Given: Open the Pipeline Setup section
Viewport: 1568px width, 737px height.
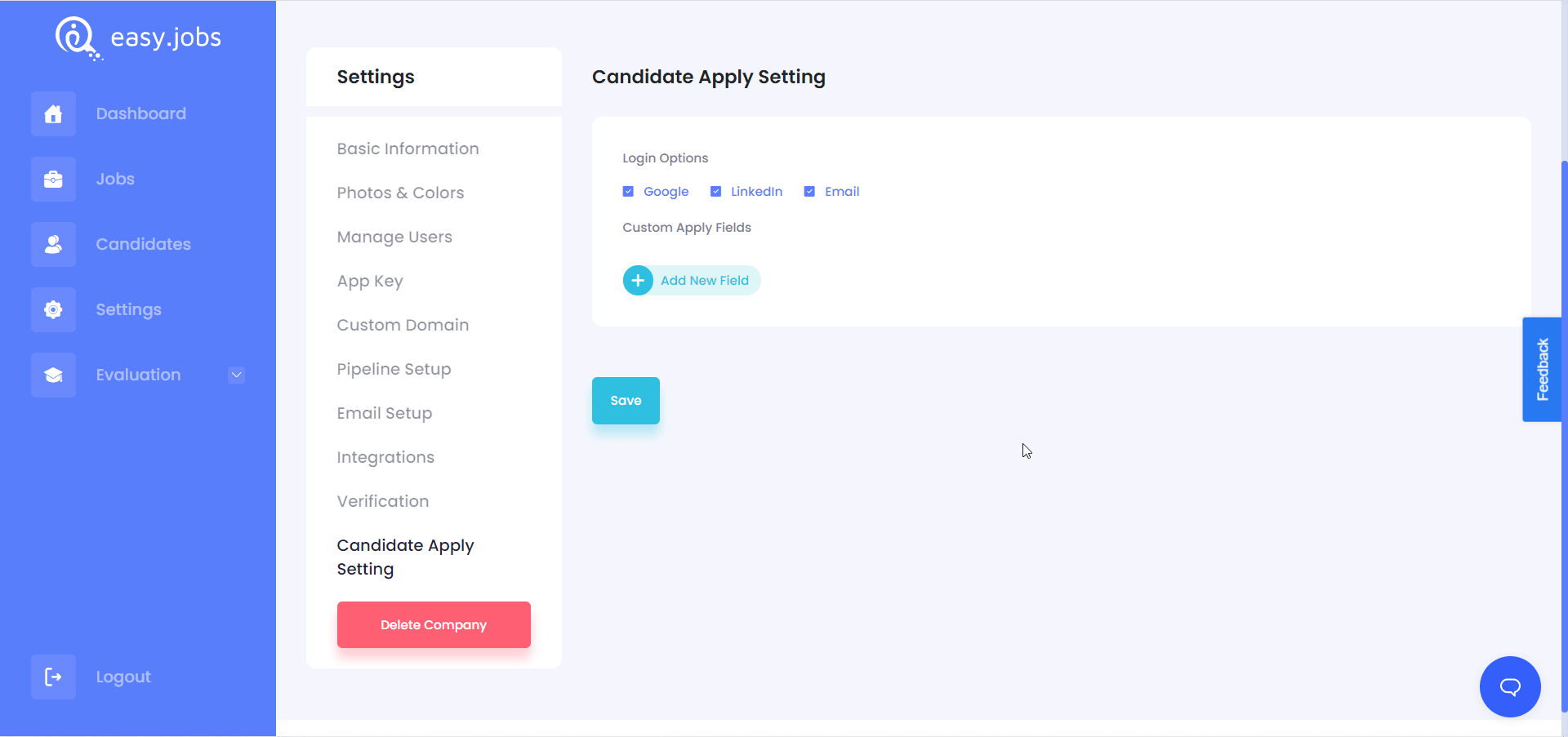Looking at the screenshot, I should click(394, 369).
